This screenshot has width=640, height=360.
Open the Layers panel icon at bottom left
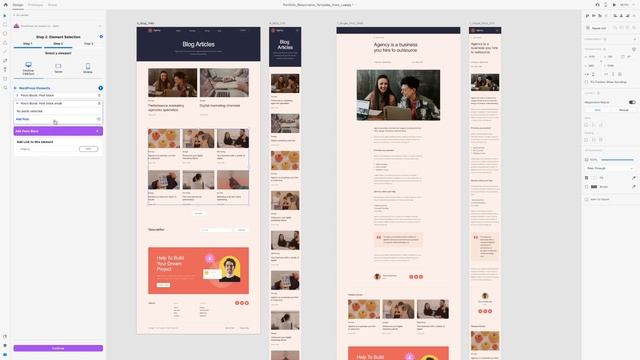pyautogui.click(x=5, y=346)
